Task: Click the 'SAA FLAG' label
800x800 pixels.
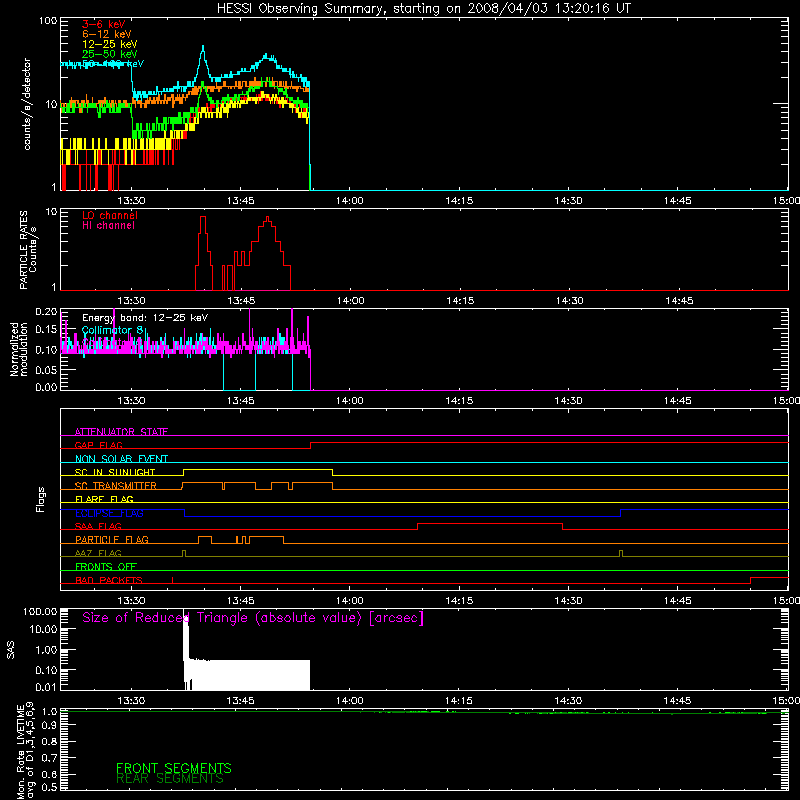Action: pos(98,526)
